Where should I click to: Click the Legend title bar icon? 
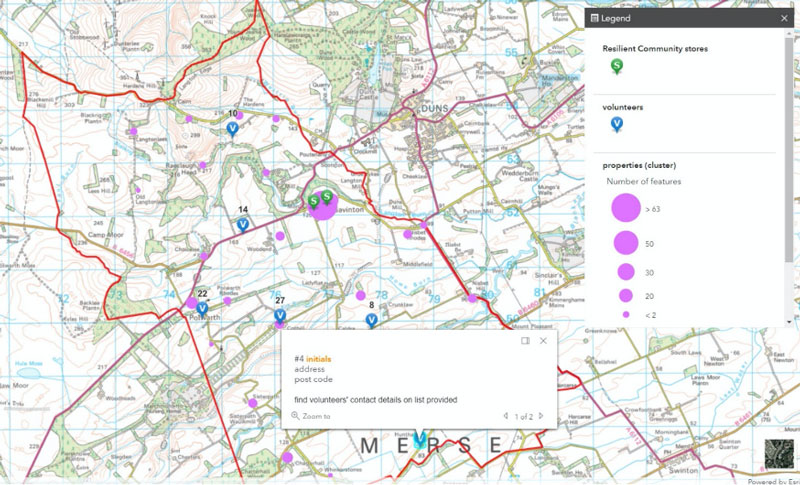coord(594,18)
